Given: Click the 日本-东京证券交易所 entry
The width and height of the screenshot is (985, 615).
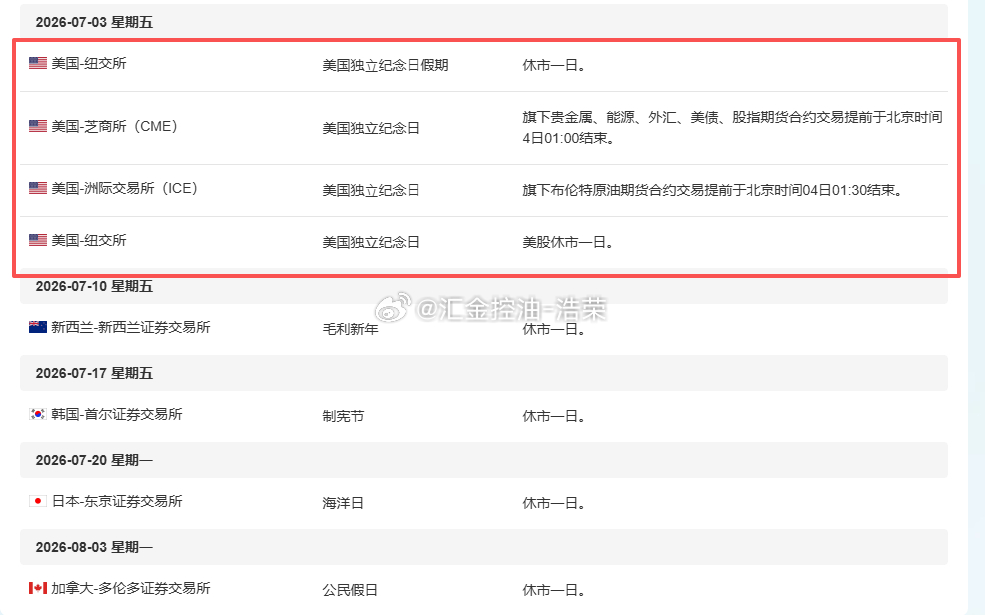Looking at the screenshot, I should (x=117, y=501).
